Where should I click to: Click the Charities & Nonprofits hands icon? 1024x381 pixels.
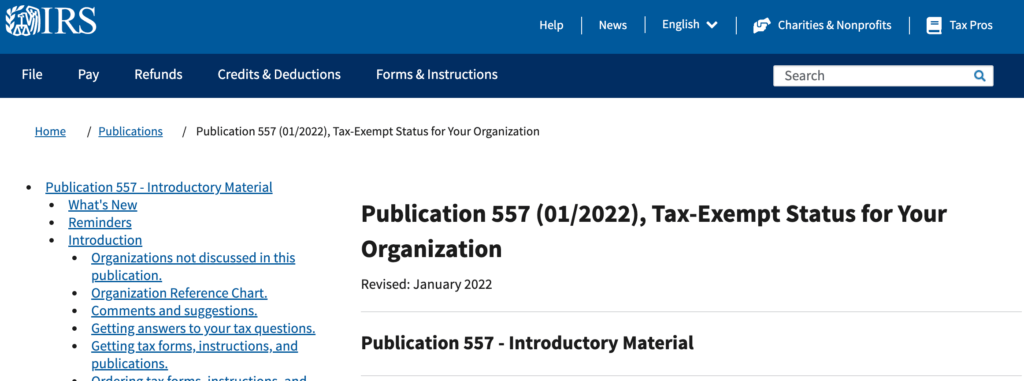pos(761,25)
